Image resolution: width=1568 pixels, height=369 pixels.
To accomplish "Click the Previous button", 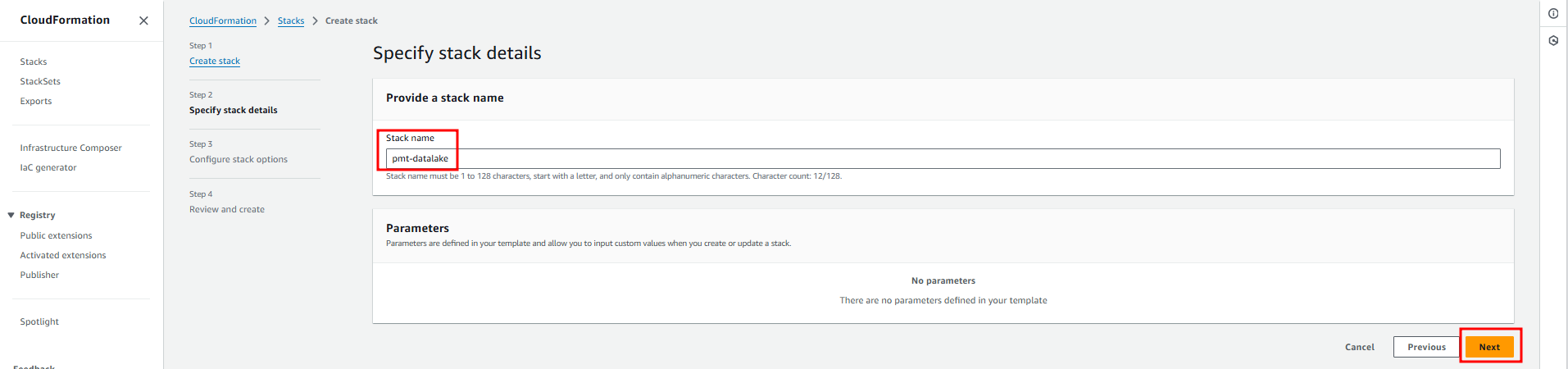I will [x=1426, y=347].
